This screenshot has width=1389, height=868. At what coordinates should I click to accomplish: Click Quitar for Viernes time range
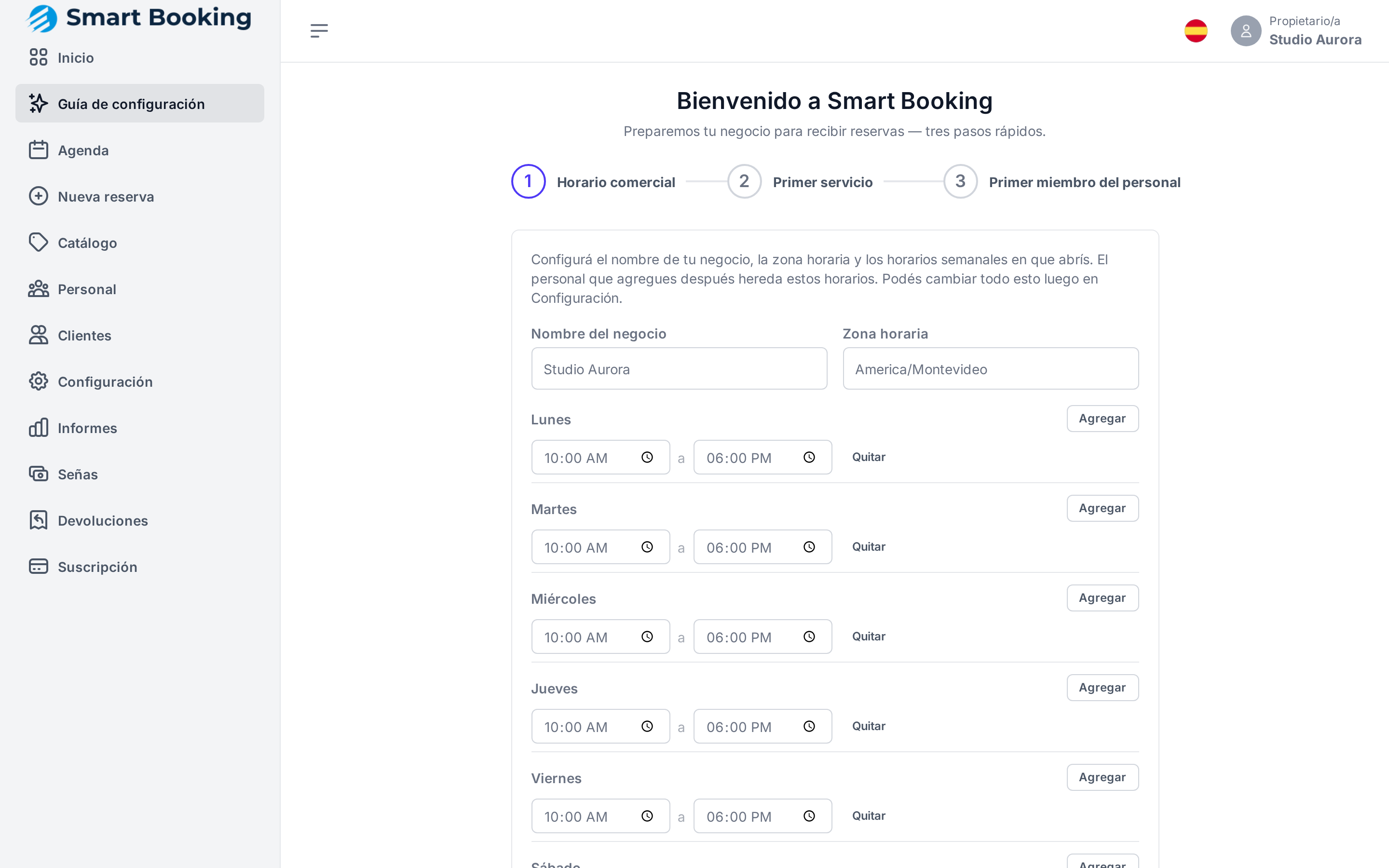click(x=869, y=816)
